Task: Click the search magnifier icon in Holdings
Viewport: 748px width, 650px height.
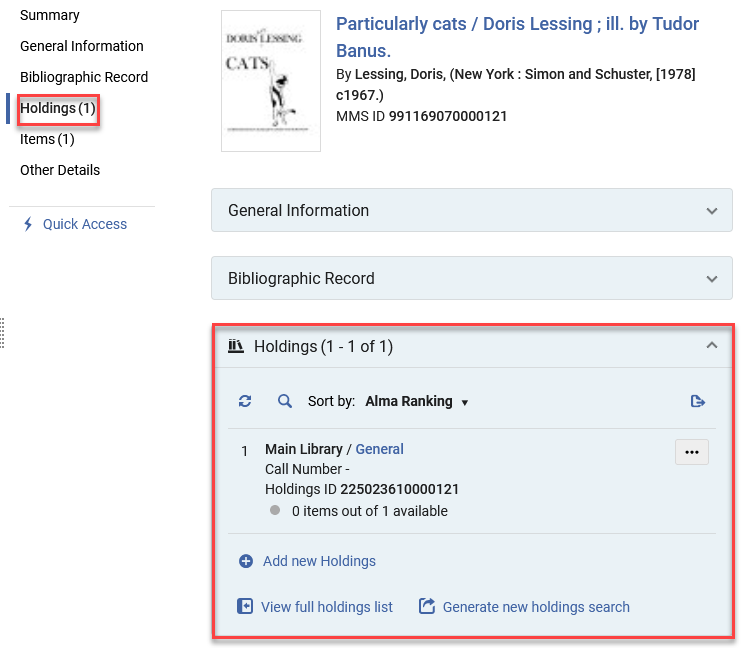Action: pyautogui.click(x=285, y=402)
